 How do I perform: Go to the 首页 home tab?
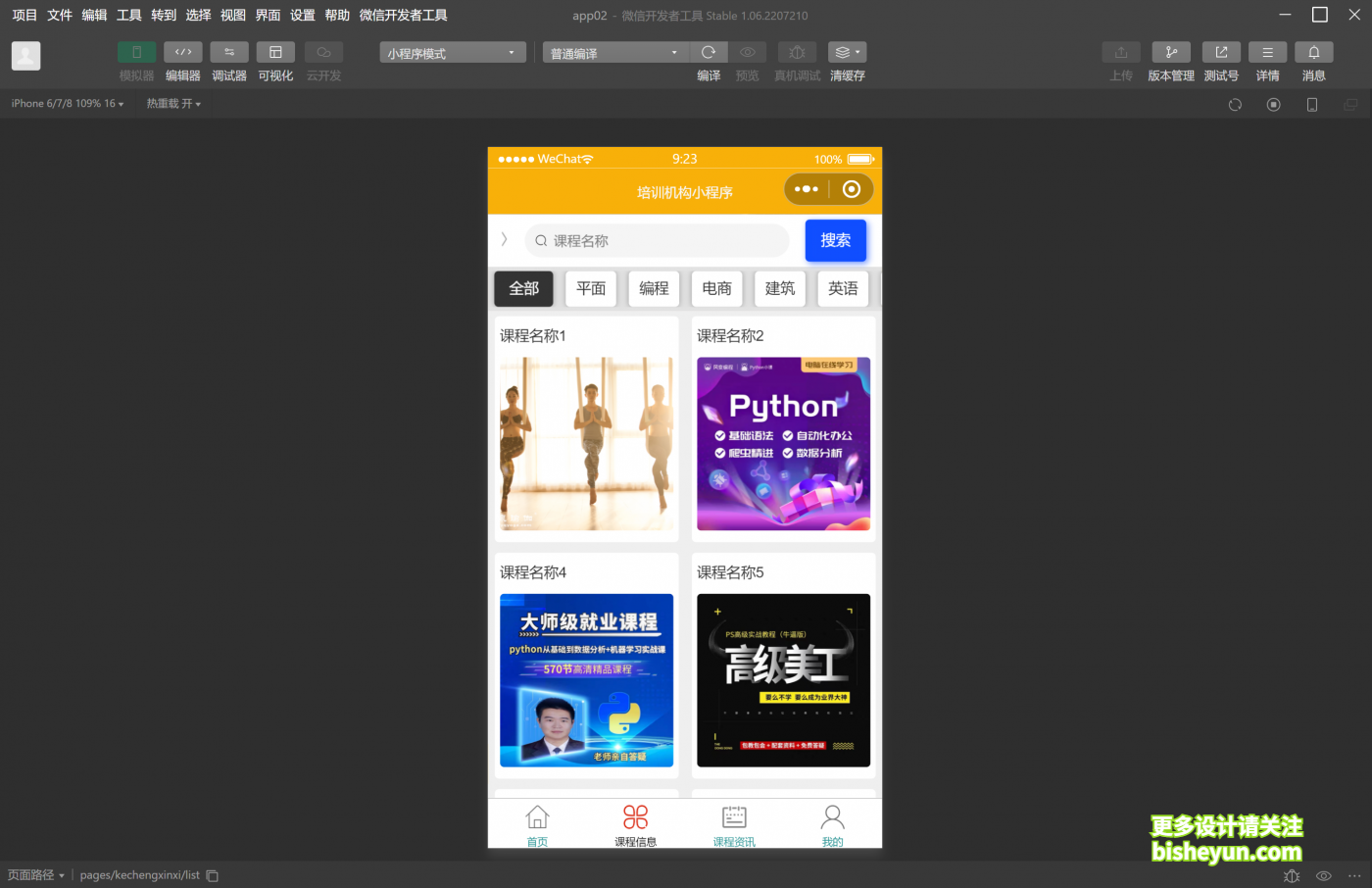[537, 825]
